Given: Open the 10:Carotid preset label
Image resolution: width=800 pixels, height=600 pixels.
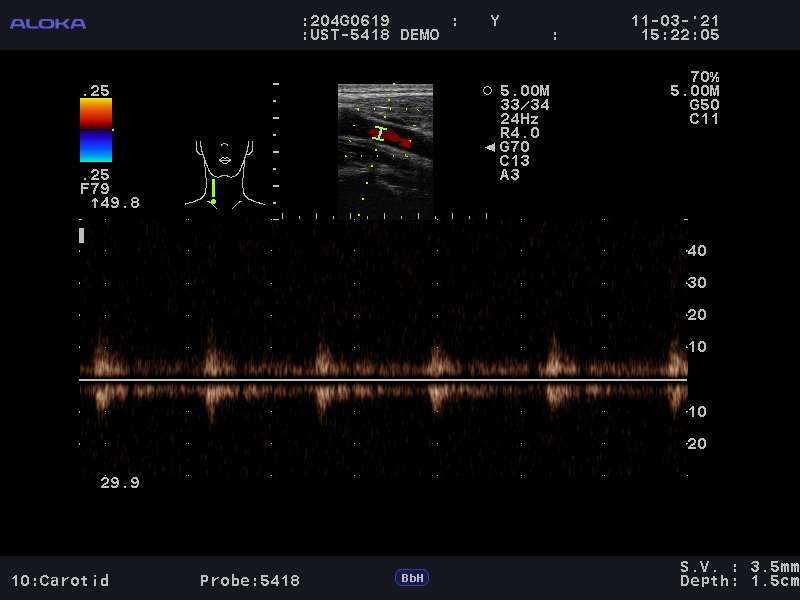Looking at the screenshot, I should [60, 580].
